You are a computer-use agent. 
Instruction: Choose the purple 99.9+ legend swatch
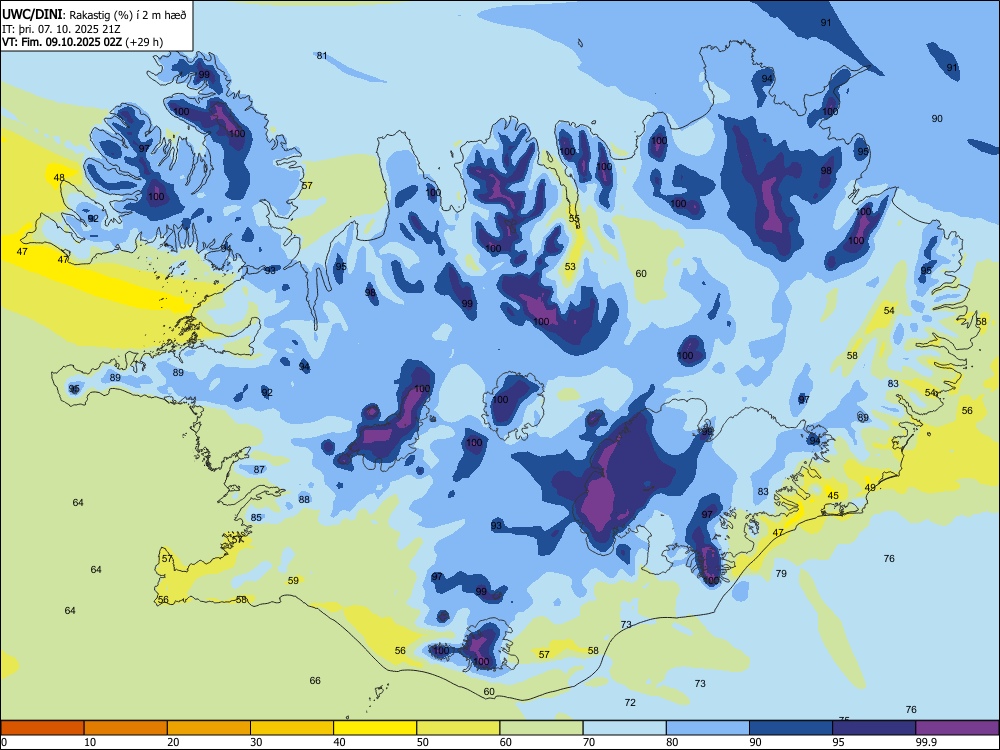pyautogui.click(x=957, y=728)
